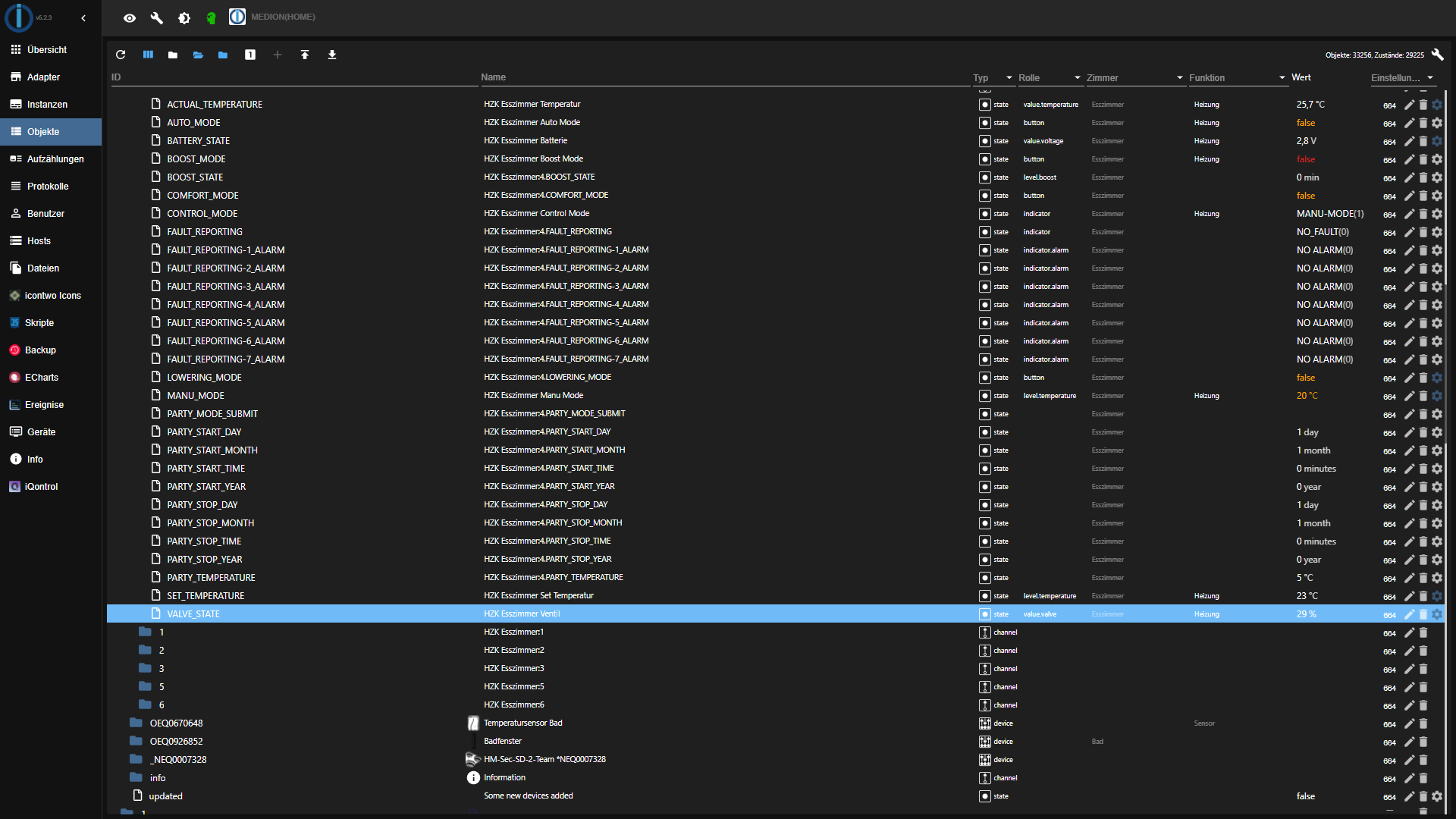Open custom settings for BATTERY_STATE
1456x819 pixels.
pos(1437,141)
